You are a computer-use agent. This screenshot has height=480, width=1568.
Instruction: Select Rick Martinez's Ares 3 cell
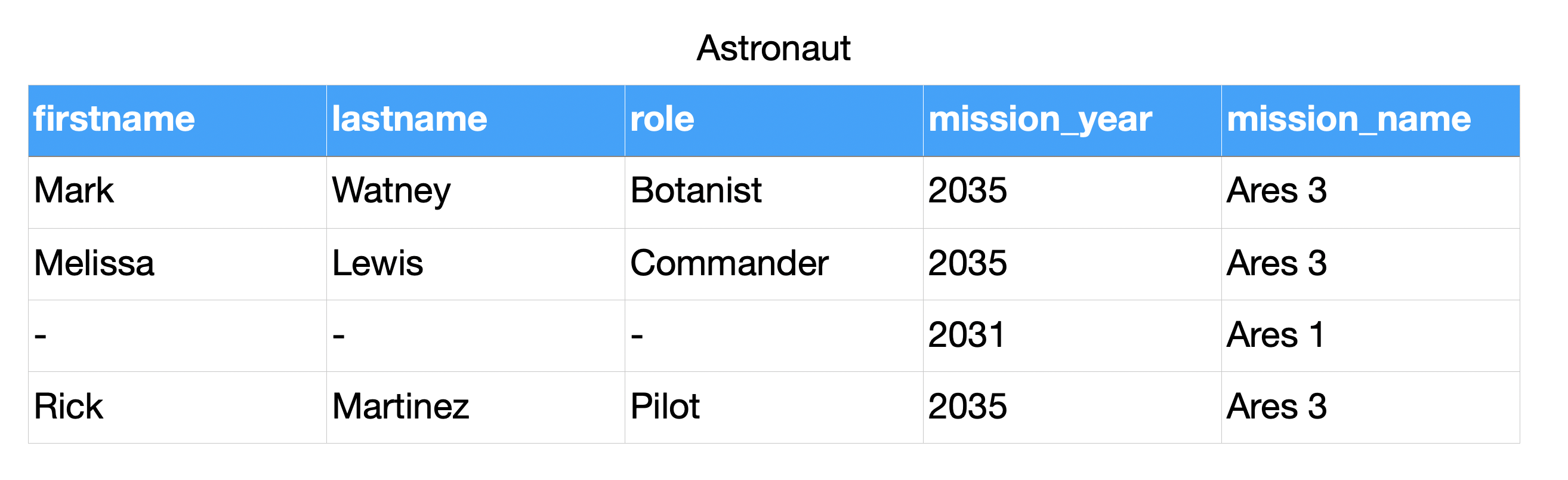click(x=1276, y=407)
